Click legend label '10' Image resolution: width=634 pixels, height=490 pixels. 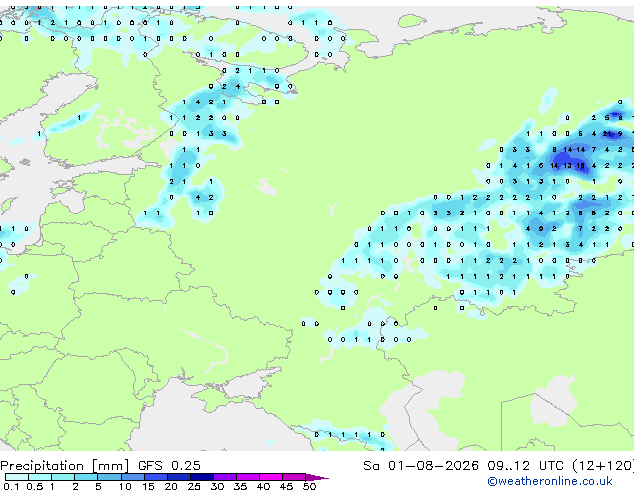(x=125, y=486)
